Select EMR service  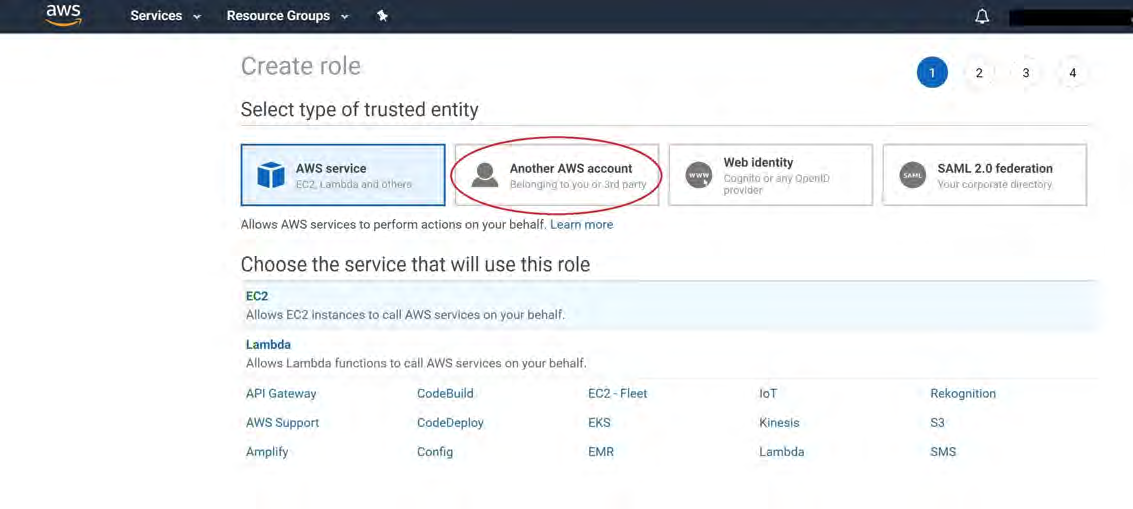(x=601, y=452)
